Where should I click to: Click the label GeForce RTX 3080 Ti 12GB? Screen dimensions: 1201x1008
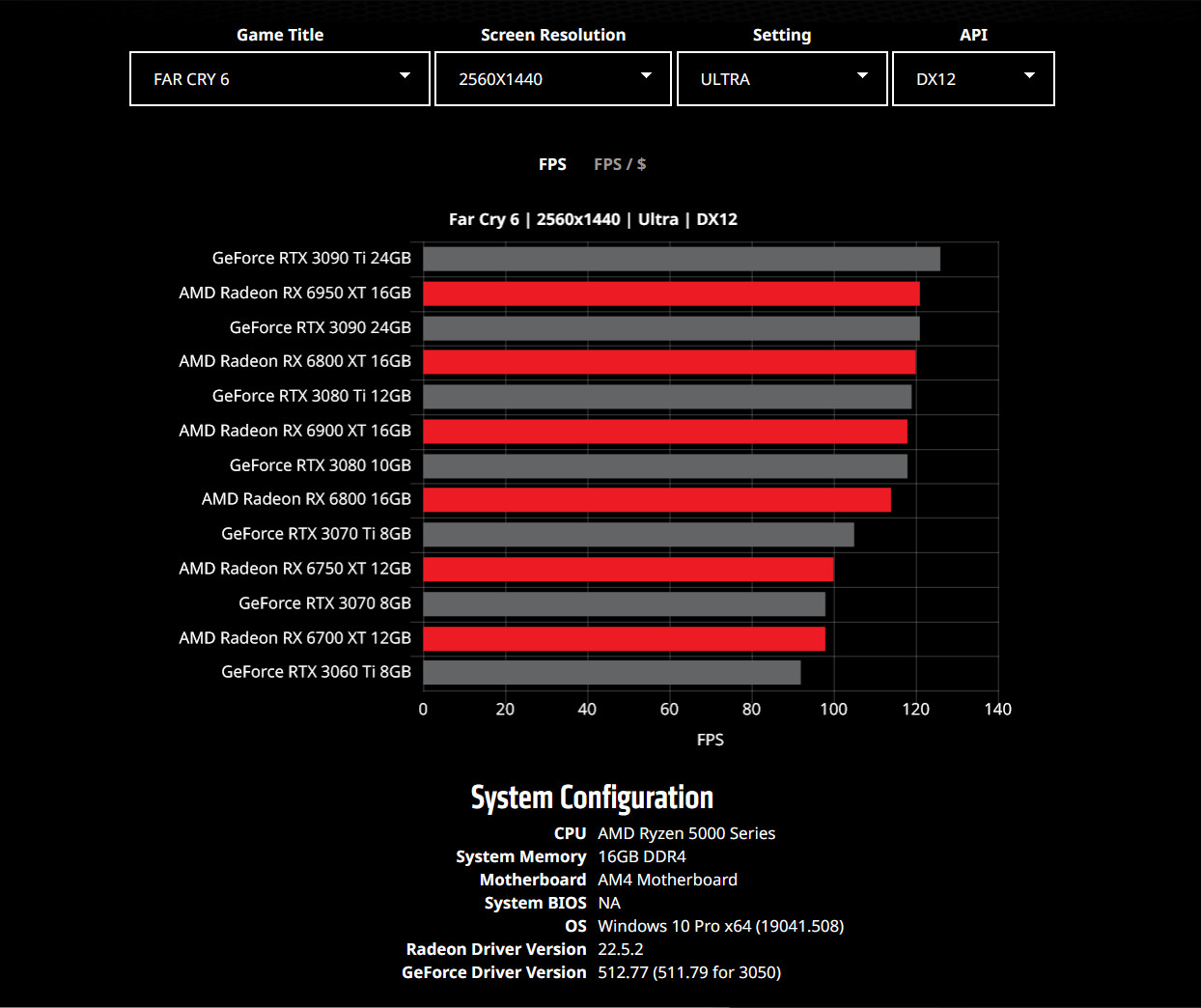[312, 396]
